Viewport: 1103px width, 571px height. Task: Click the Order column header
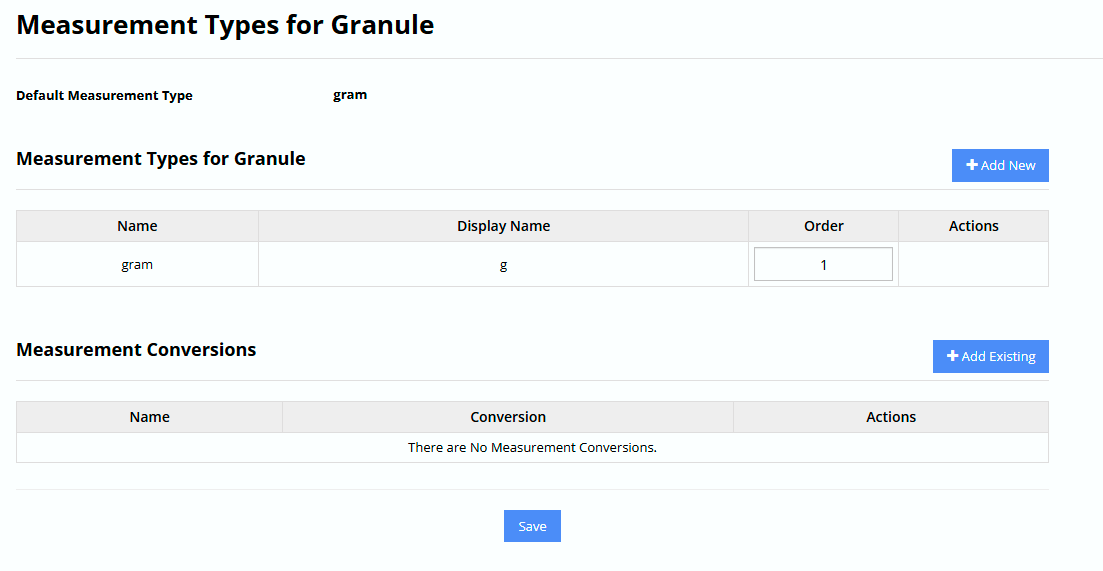(x=823, y=226)
